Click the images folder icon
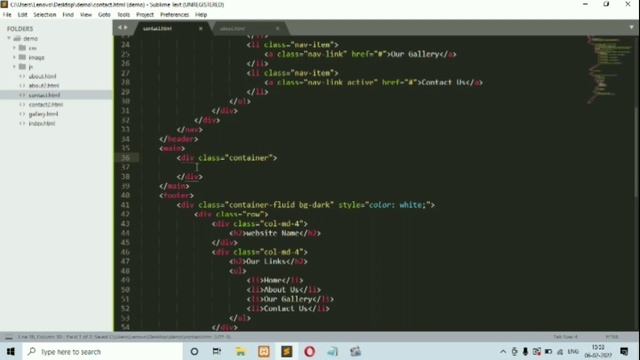Image resolution: width=640 pixels, height=360 pixels. pos(22,57)
